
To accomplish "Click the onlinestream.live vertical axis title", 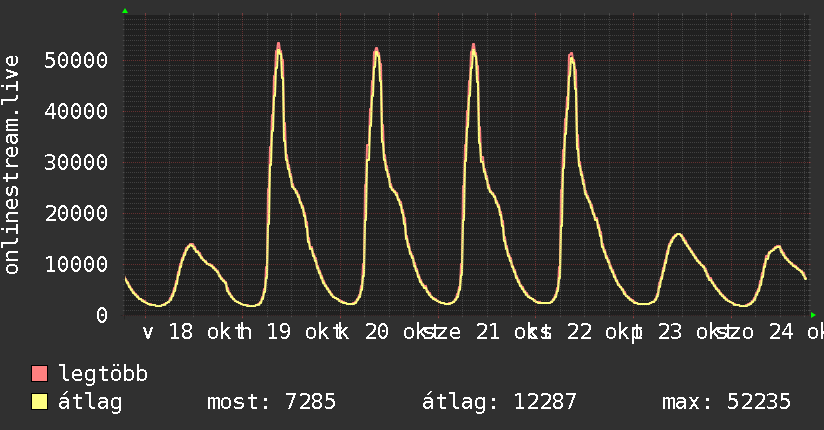I will pyautogui.click(x=11, y=165).
